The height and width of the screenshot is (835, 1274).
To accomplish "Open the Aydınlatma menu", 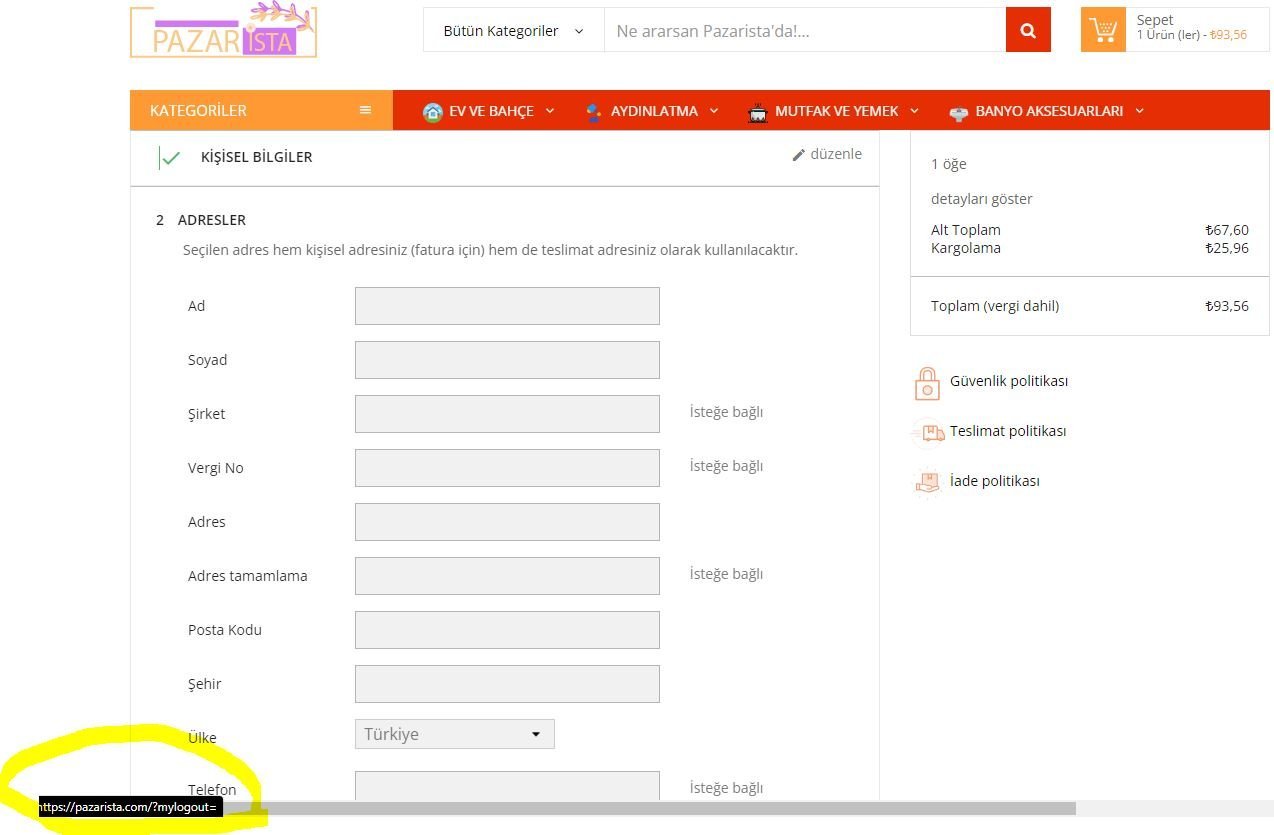I will tap(654, 111).
